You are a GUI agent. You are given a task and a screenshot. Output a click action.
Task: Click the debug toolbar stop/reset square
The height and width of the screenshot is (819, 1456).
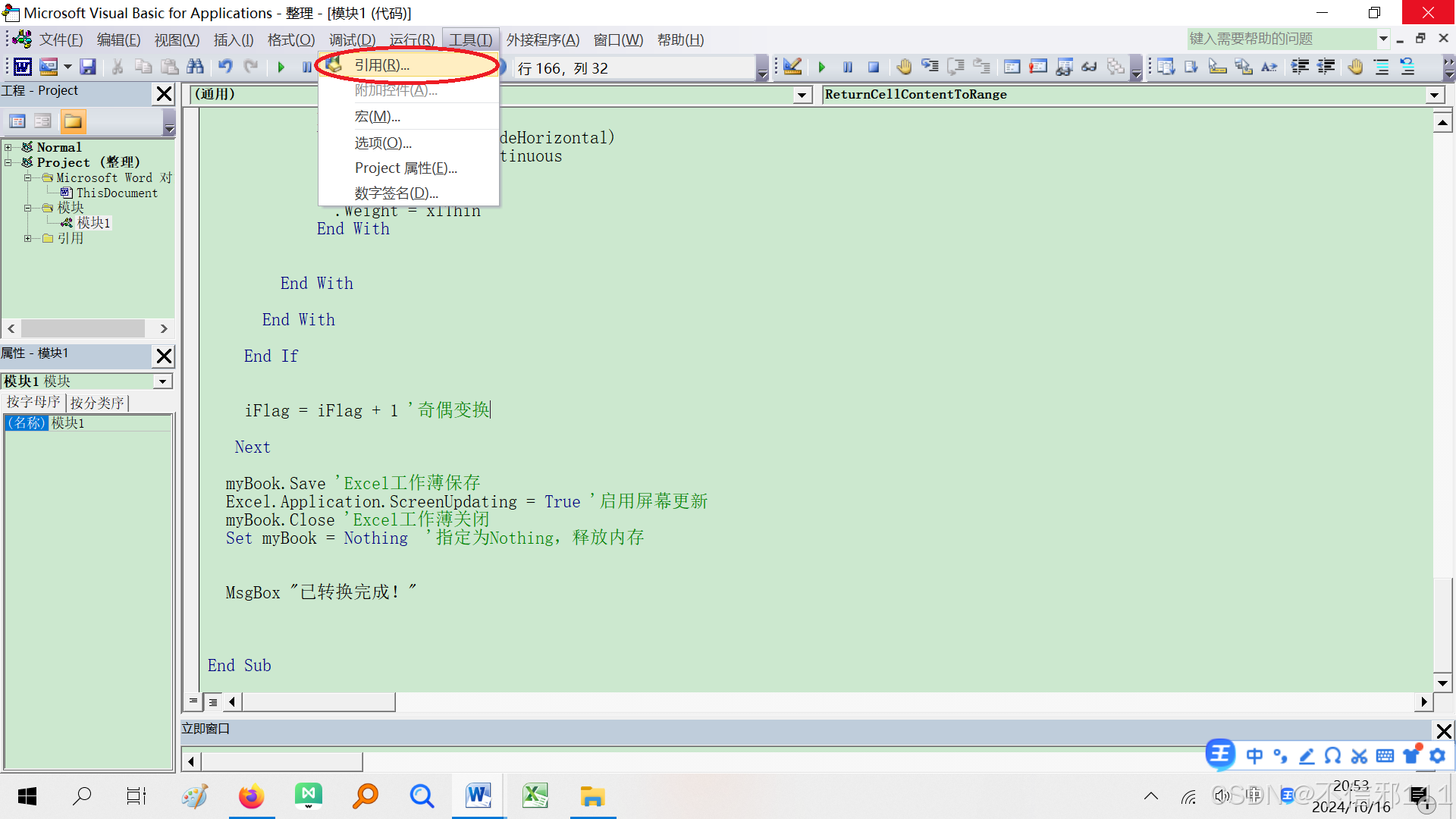(x=874, y=67)
